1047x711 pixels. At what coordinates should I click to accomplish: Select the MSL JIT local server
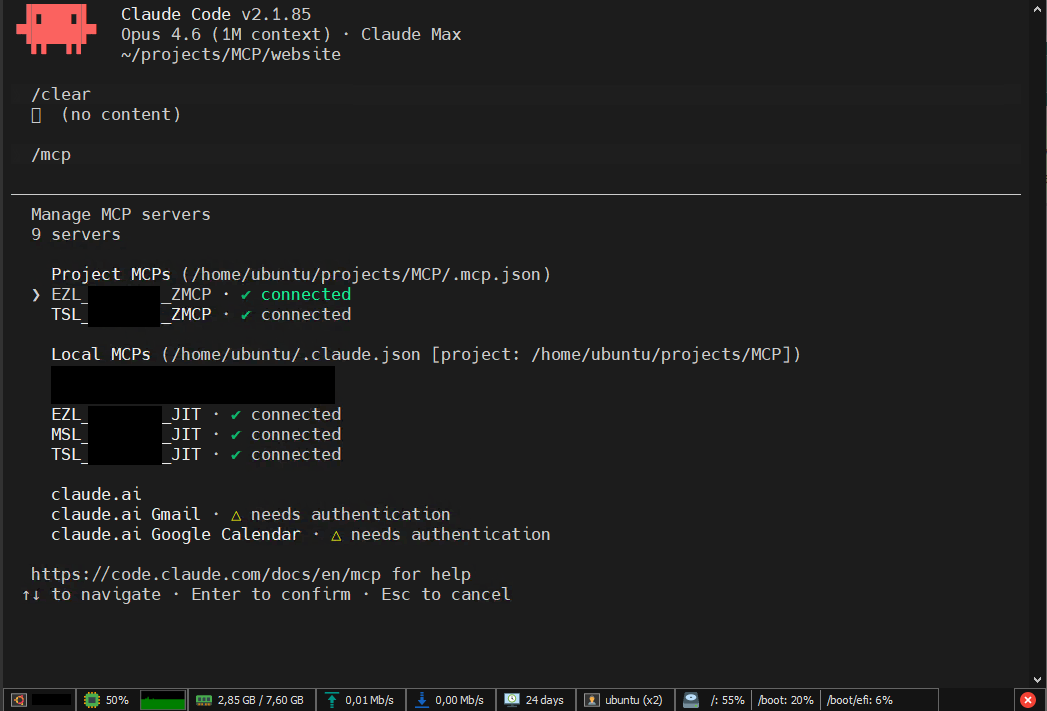(196, 435)
